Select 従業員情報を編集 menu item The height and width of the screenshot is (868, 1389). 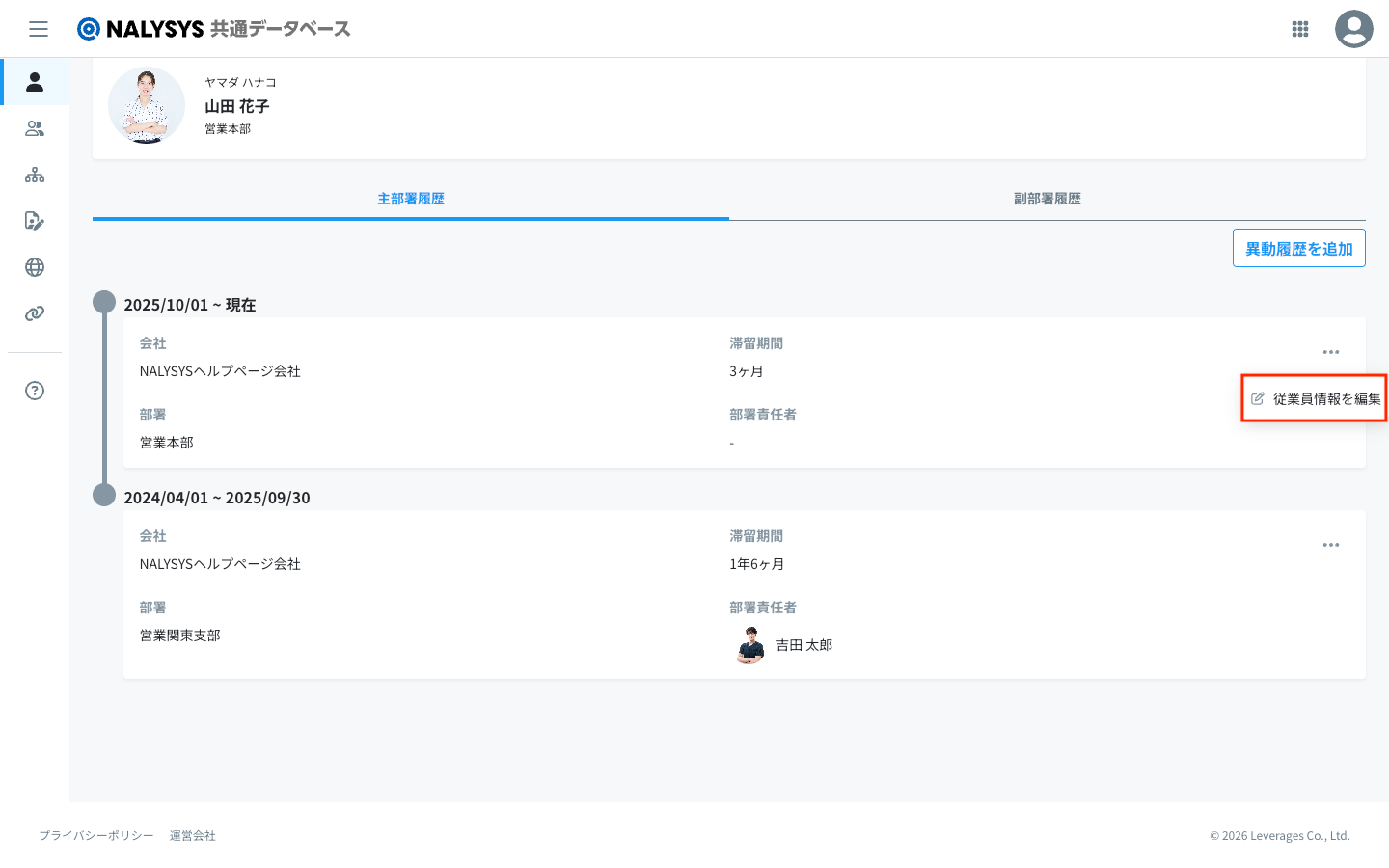(1316, 398)
